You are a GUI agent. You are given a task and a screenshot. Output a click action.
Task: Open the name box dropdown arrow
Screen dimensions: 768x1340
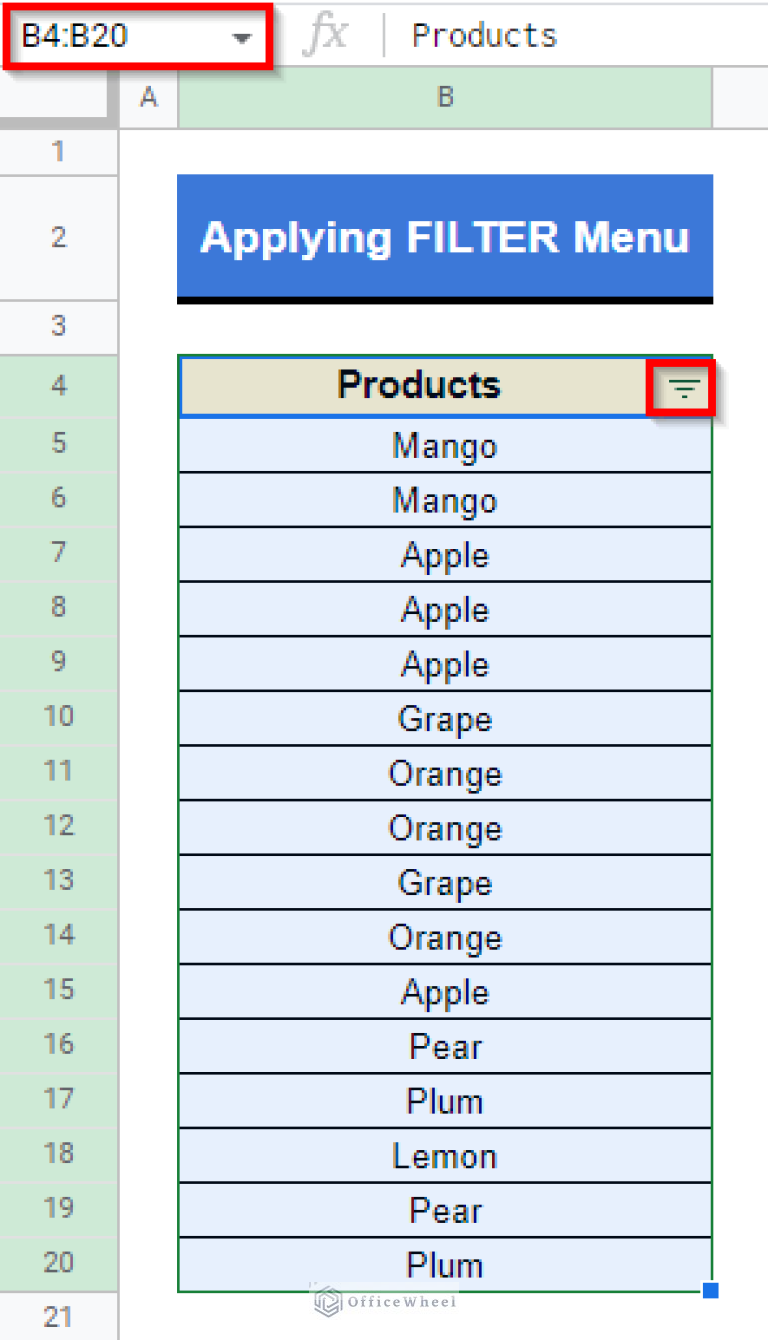[x=240, y=34]
